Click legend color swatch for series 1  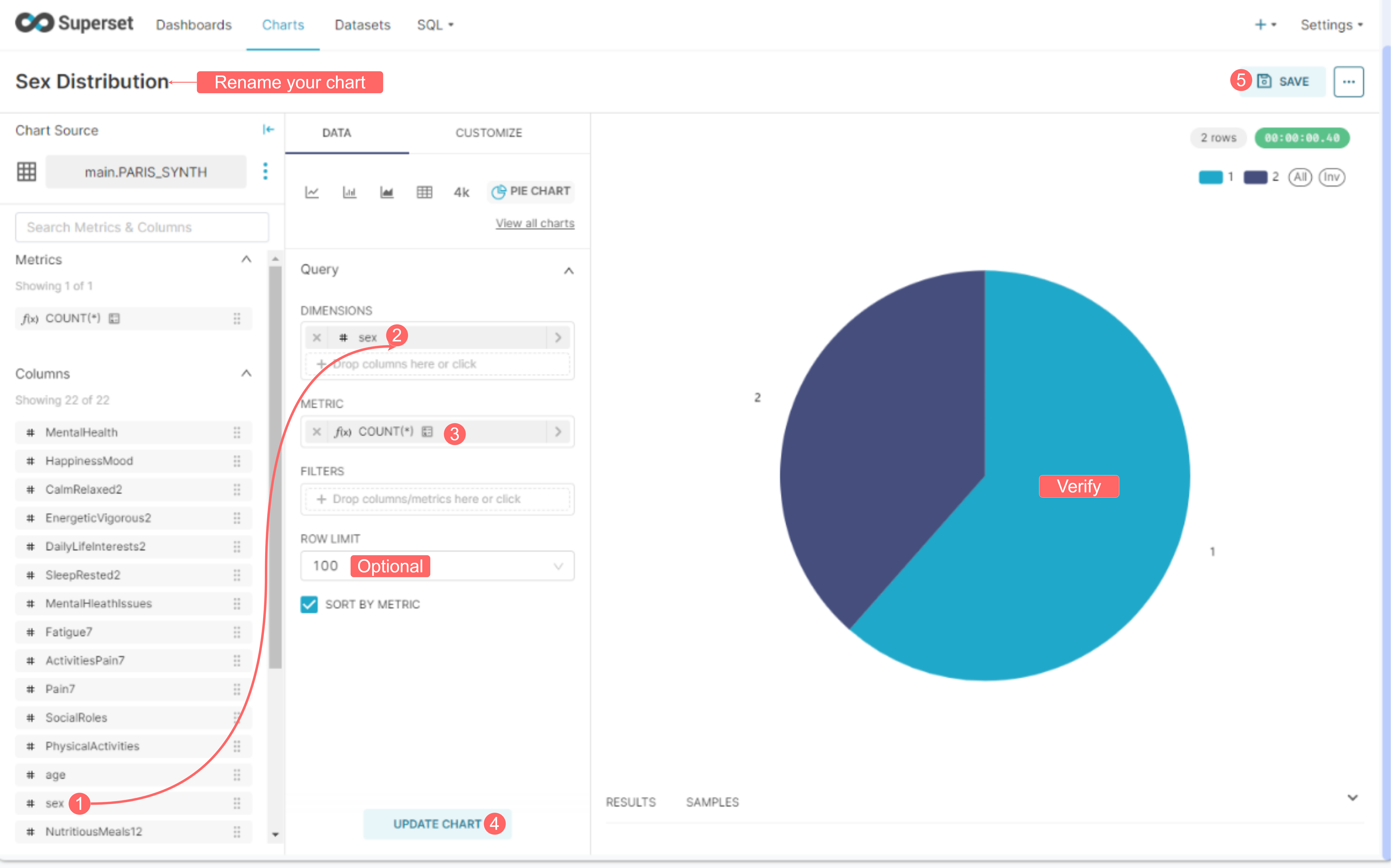(1210, 177)
